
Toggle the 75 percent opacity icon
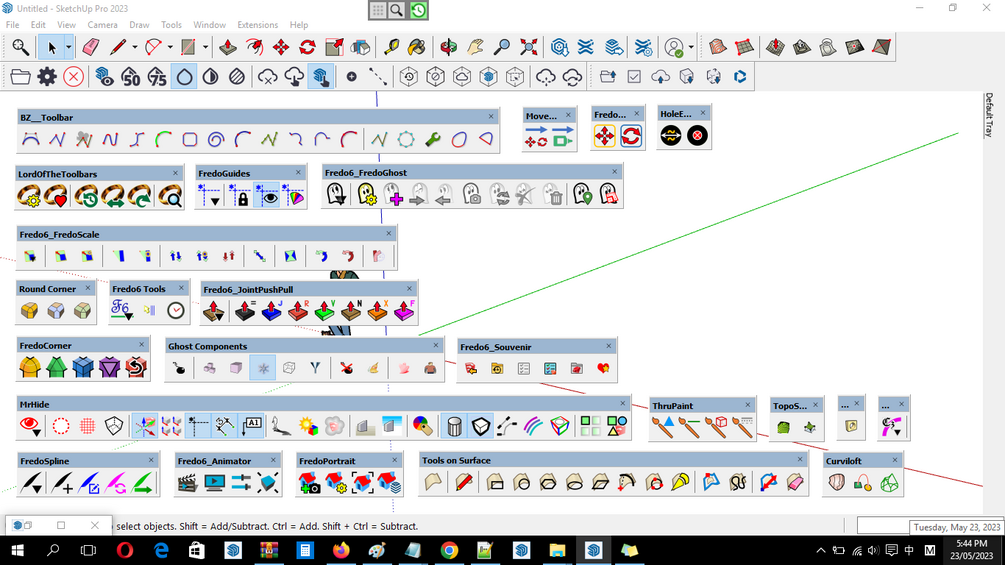point(157,77)
